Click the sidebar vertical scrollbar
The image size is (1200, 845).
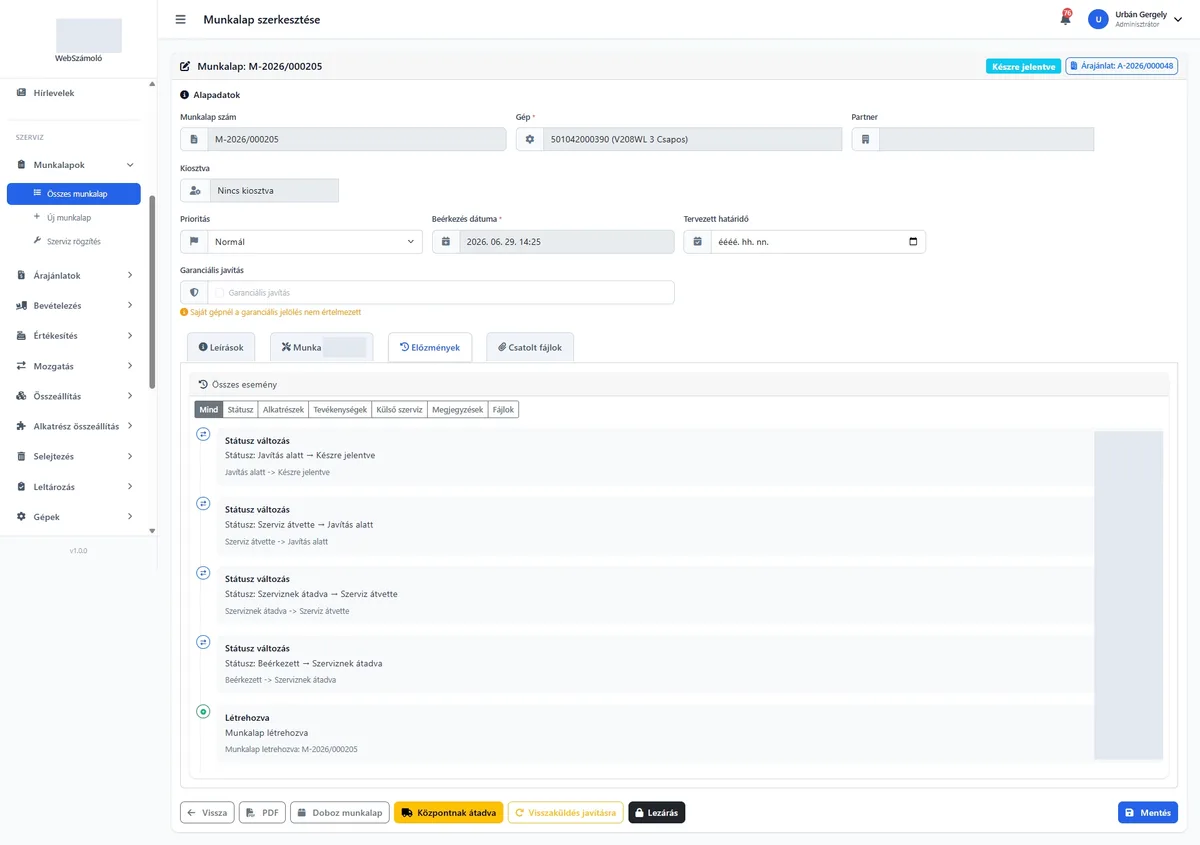point(152,291)
